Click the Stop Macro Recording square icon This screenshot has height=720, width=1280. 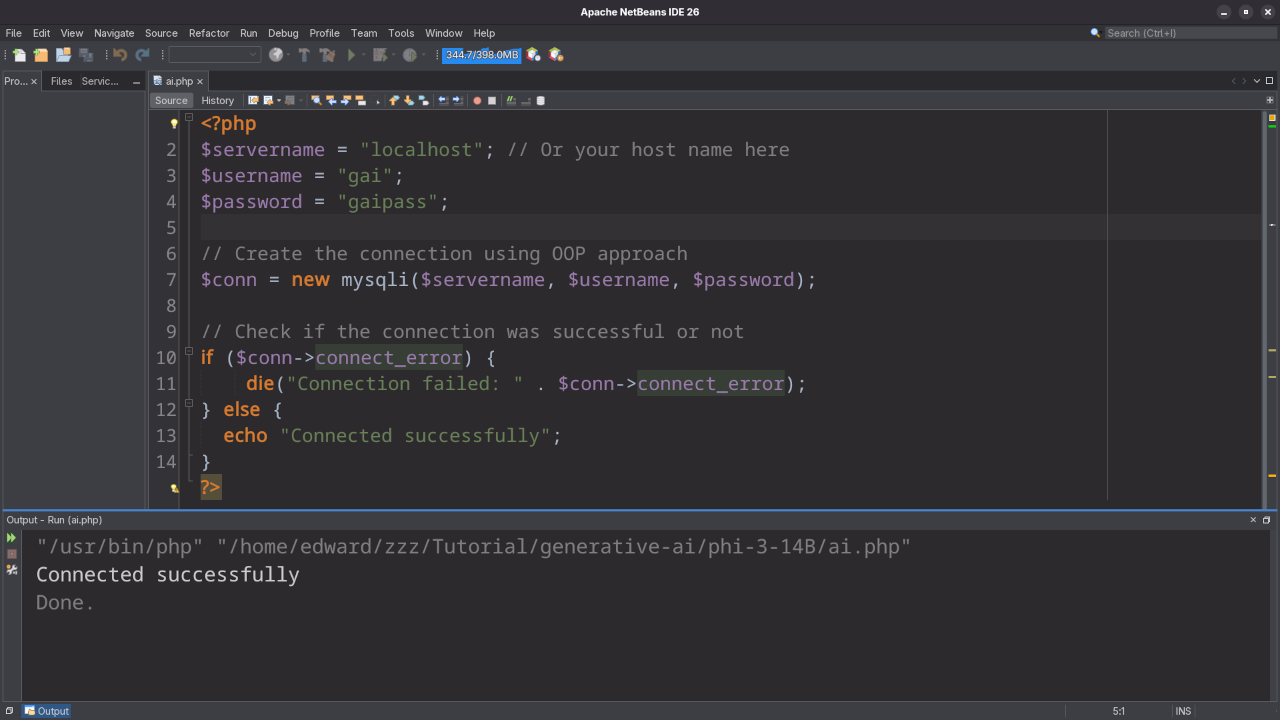[x=492, y=100]
